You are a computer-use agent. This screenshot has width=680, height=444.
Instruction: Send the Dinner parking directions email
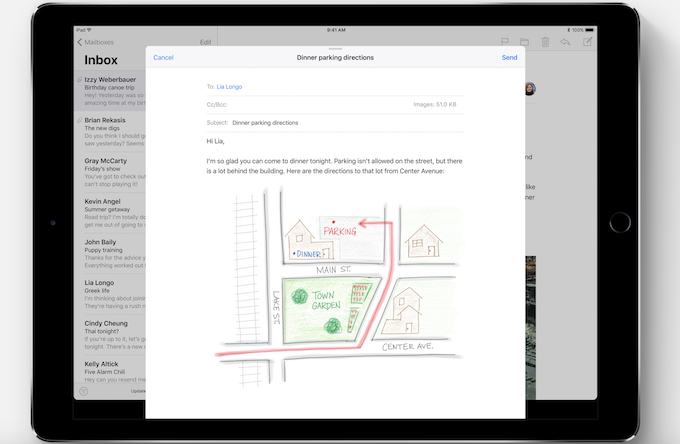pos(509,58)
